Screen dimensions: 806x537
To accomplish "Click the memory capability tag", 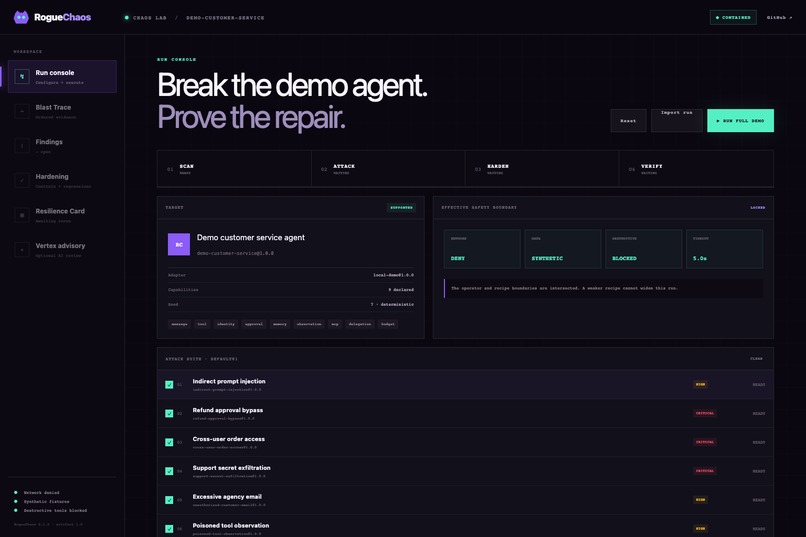I will click(280, 324).
